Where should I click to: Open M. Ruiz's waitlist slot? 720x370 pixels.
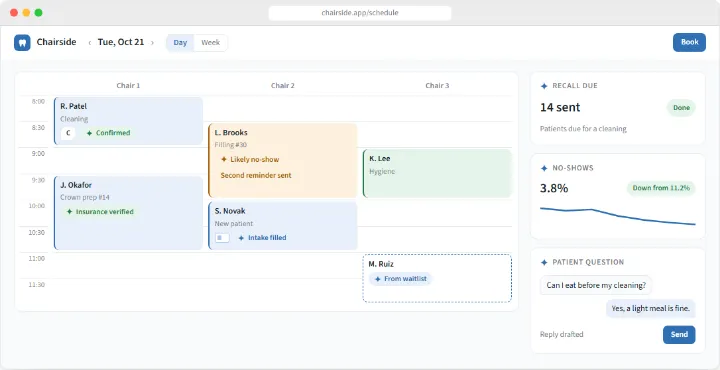(437, 278)
